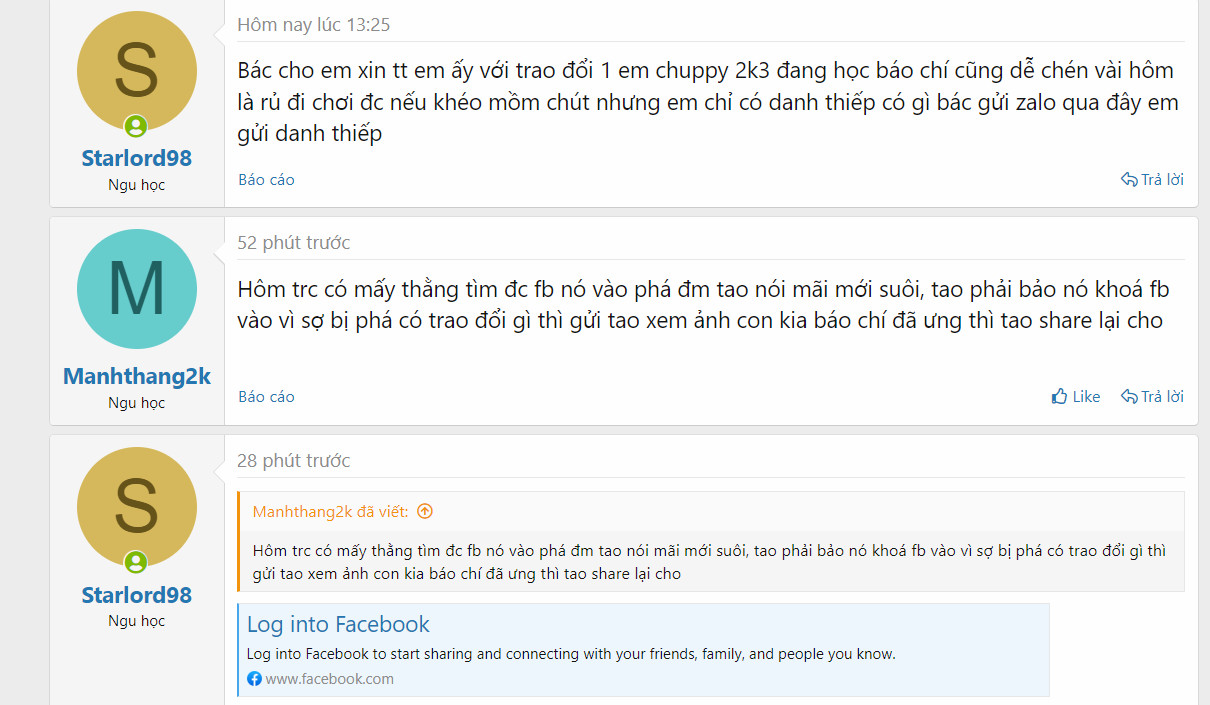Open 'Log into Facebook' link preview title
The image size is (1210, 705).
tap(338, 624)
